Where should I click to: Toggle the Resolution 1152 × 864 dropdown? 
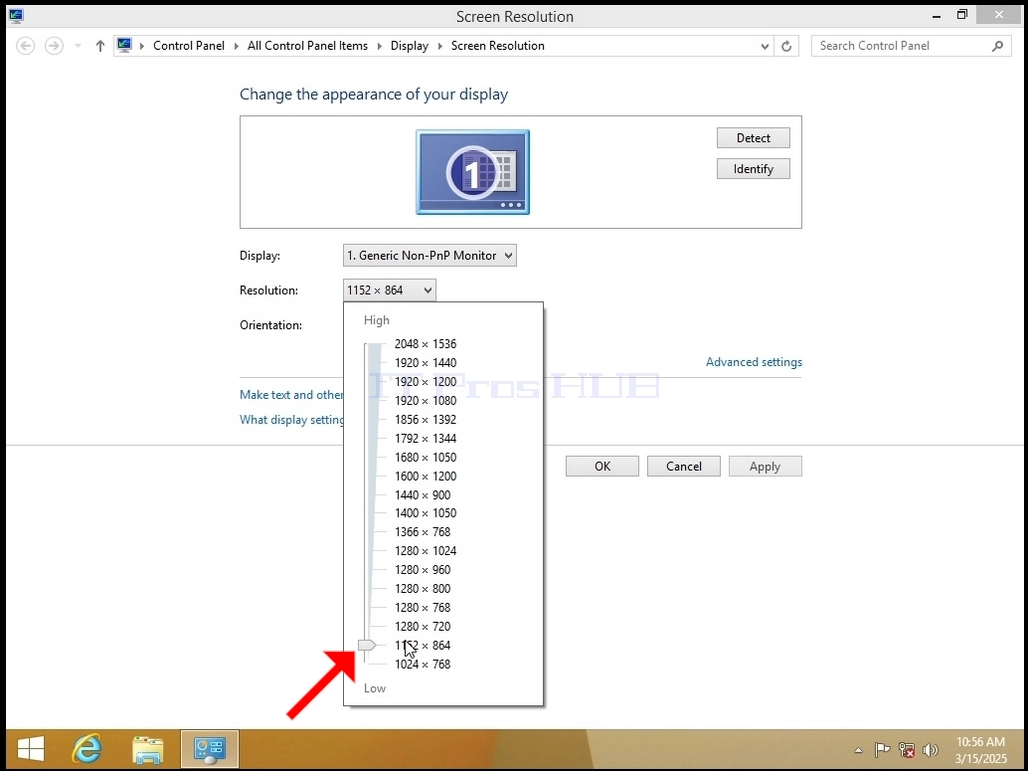tap(389, 290)
